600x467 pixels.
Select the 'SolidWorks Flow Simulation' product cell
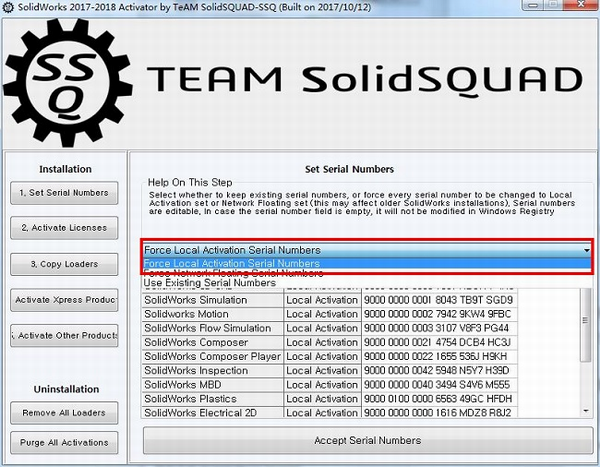(213, 328)
